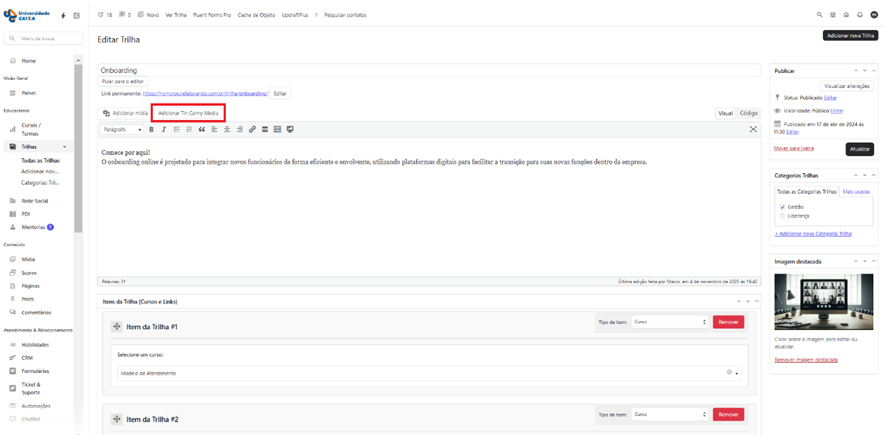Toggle bold formatting in the editor toolbar
Viewport: 885px width, 435px height.
152,130
